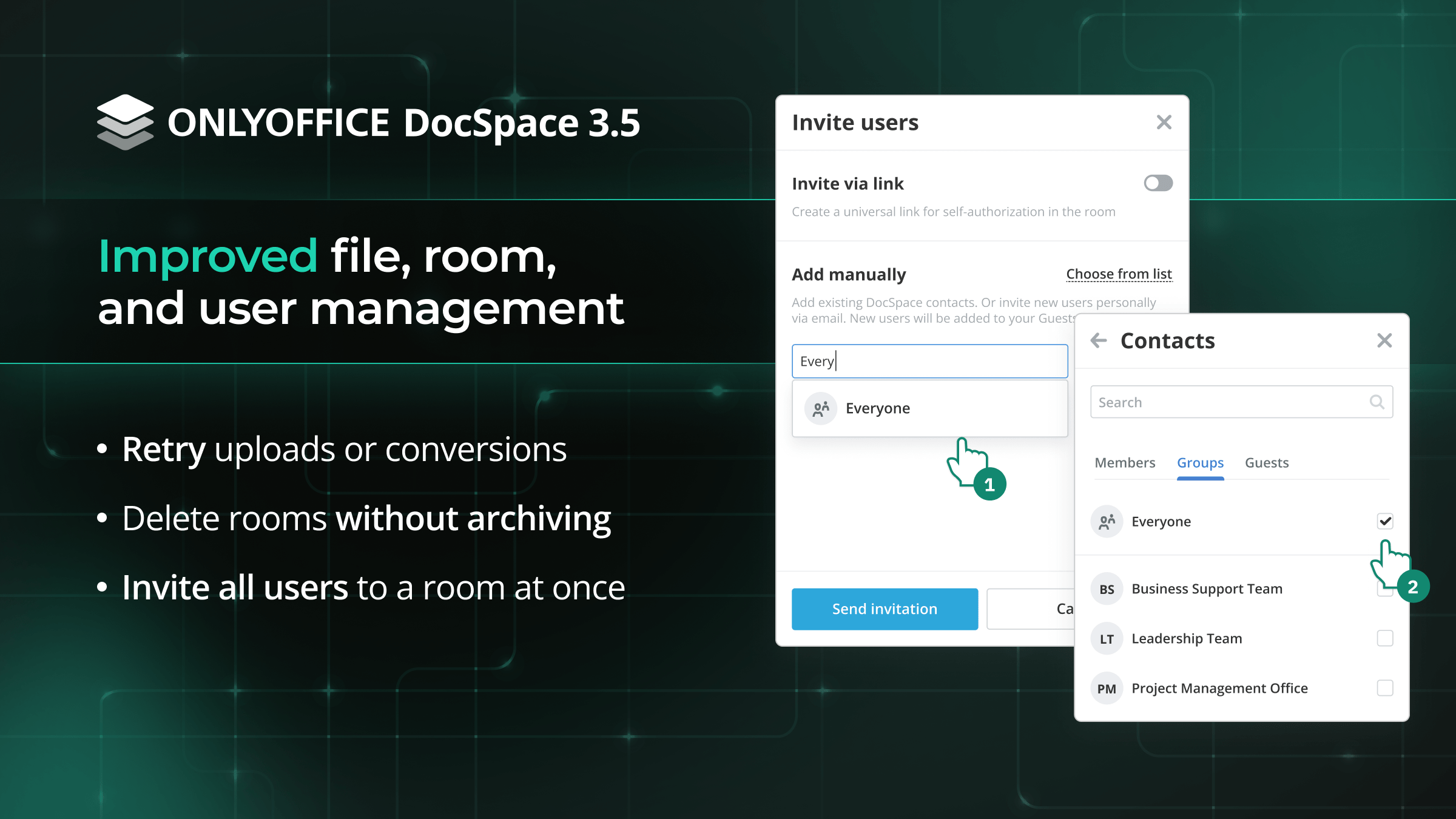Open the Choose from list link
Viewport: 1456px width, 819px height.
click(x=1119, y=274)
